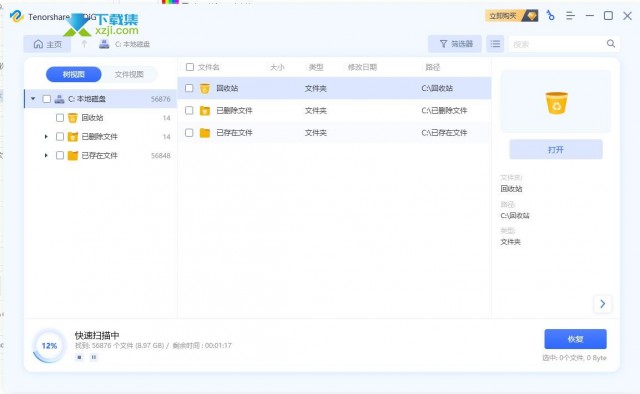
Task: Sort by 修改日期 column header
Action: pos(362,67)
